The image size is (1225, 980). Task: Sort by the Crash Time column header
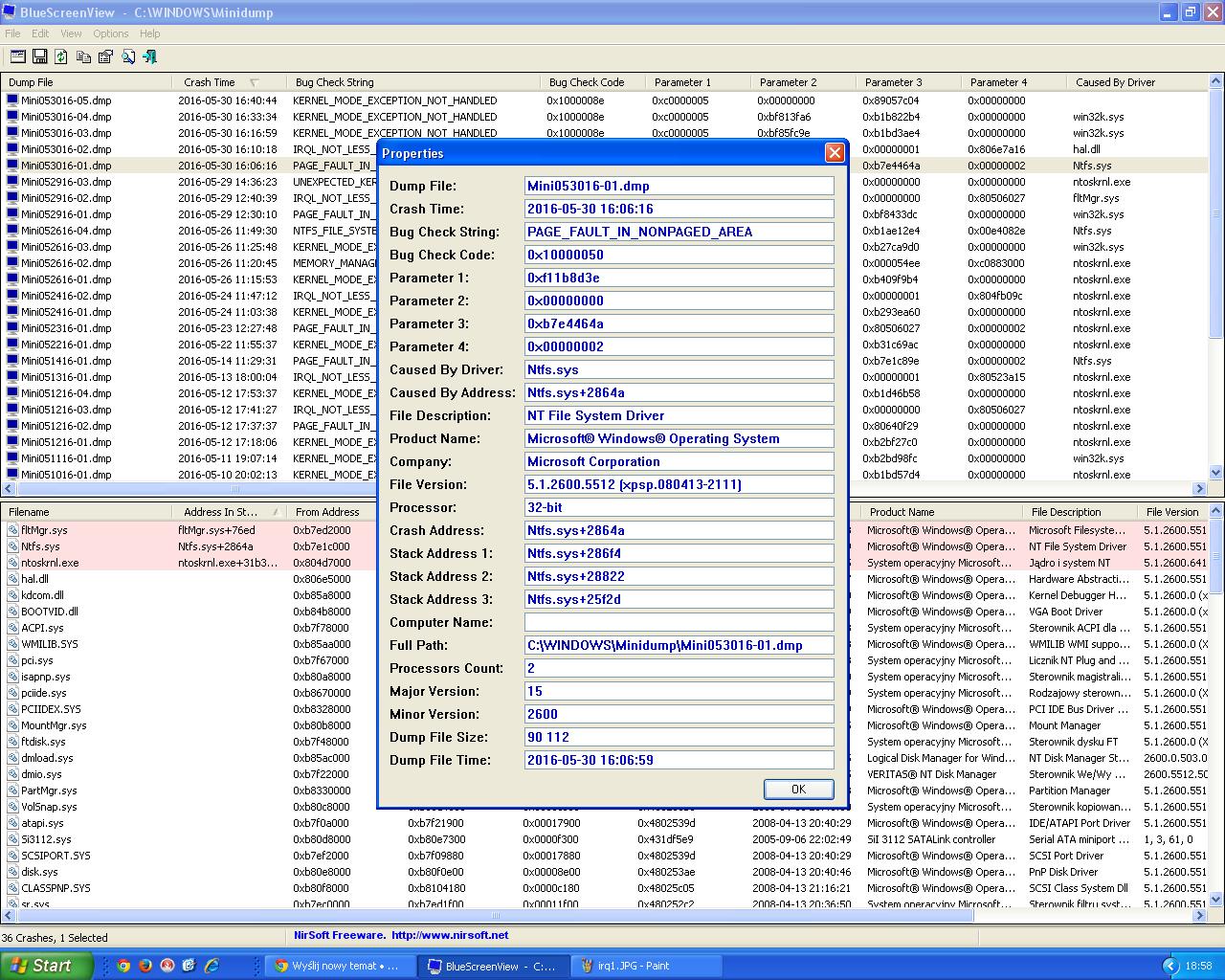[210, 82]
